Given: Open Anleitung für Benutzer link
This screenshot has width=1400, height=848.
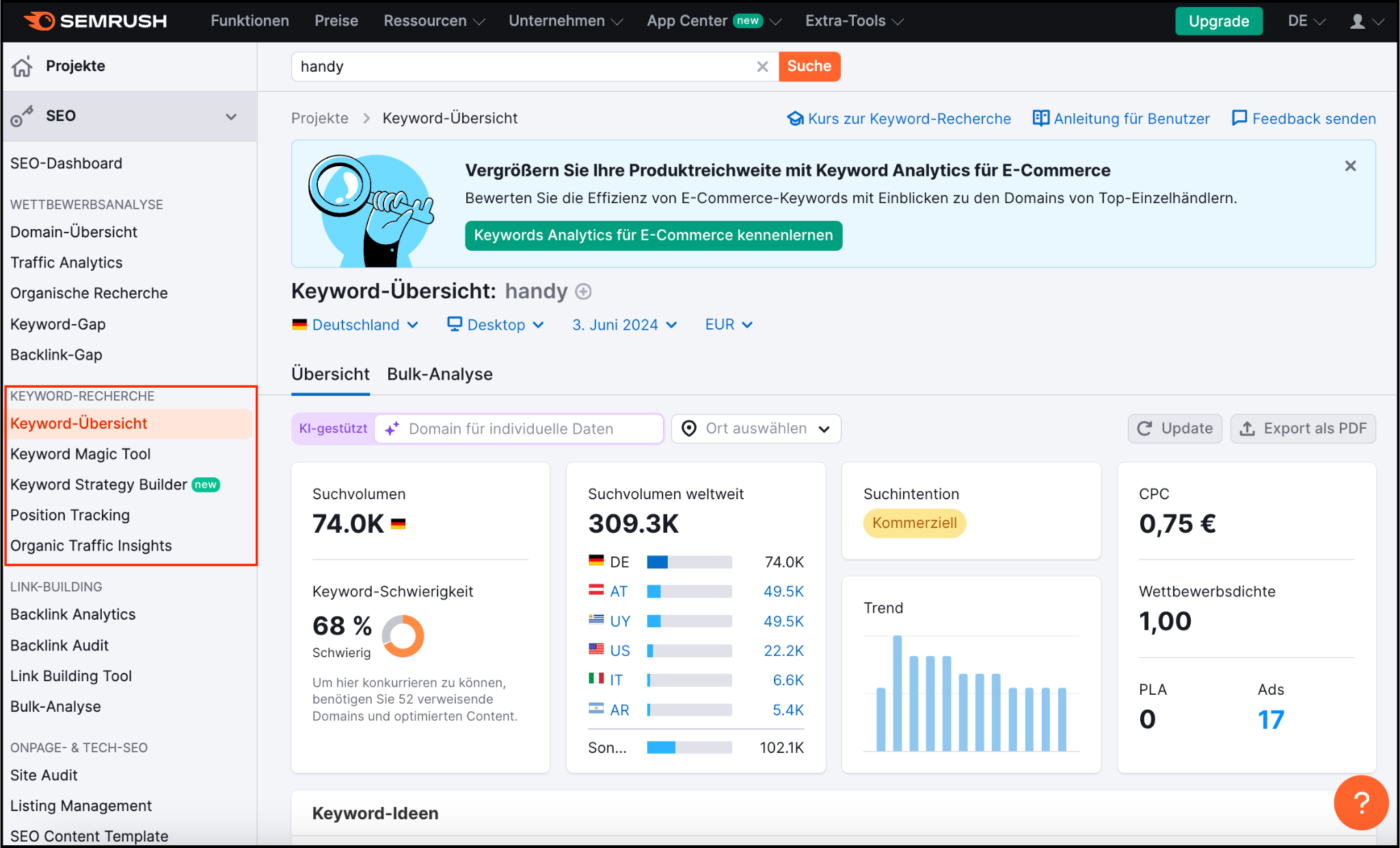Looking at the screenshot, I should (1121, 119).
